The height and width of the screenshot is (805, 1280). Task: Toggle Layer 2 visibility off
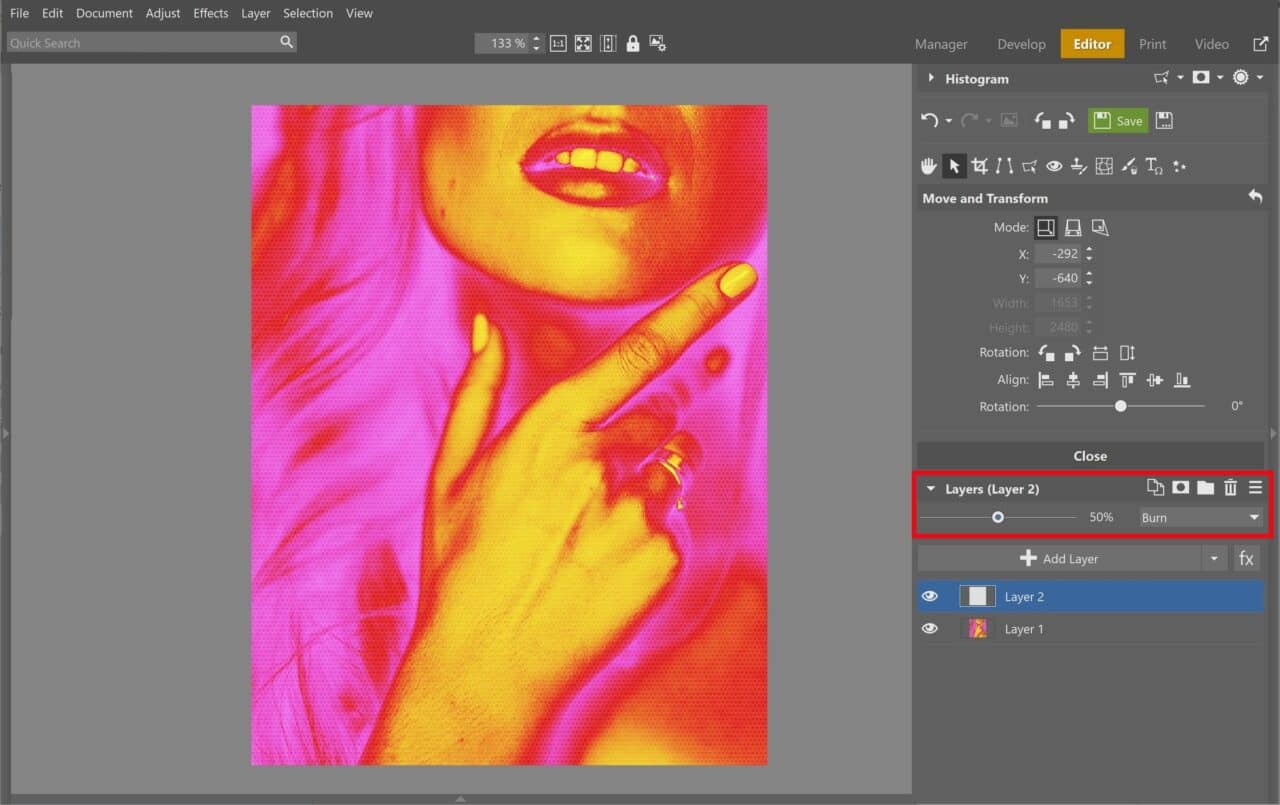pos(930,596)
